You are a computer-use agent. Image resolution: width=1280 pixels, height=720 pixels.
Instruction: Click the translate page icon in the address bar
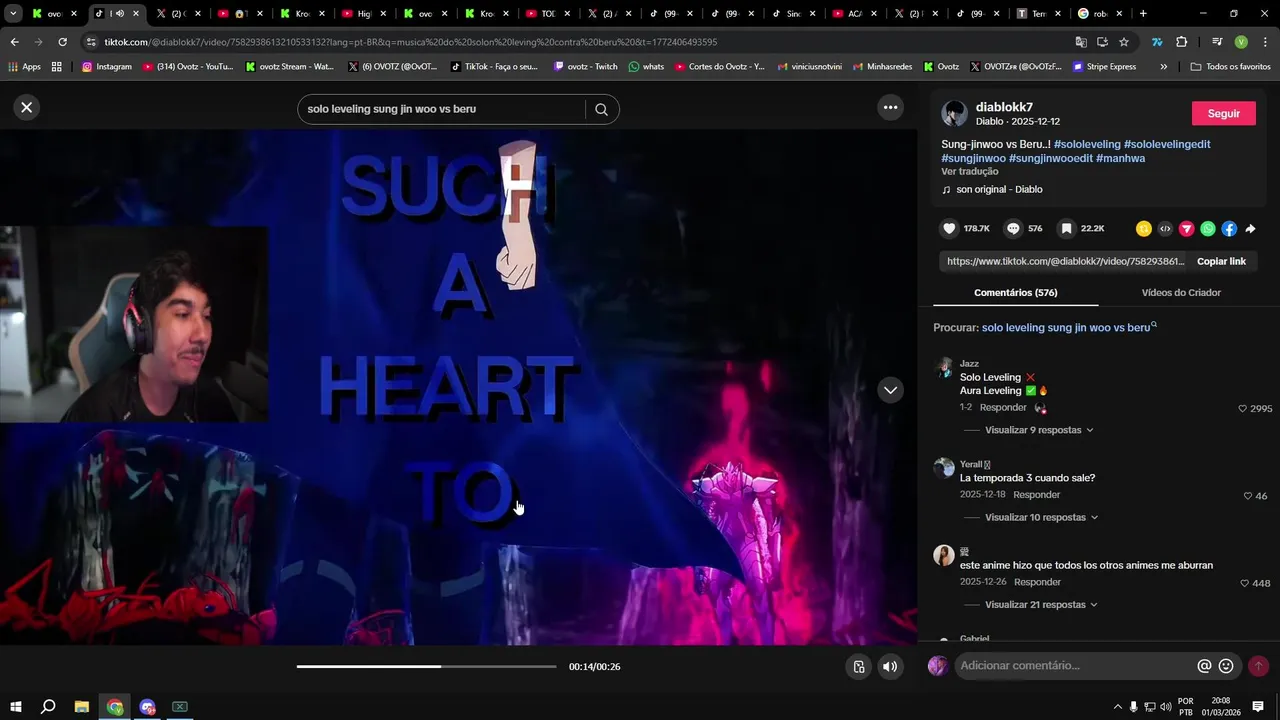(1081, 42)
